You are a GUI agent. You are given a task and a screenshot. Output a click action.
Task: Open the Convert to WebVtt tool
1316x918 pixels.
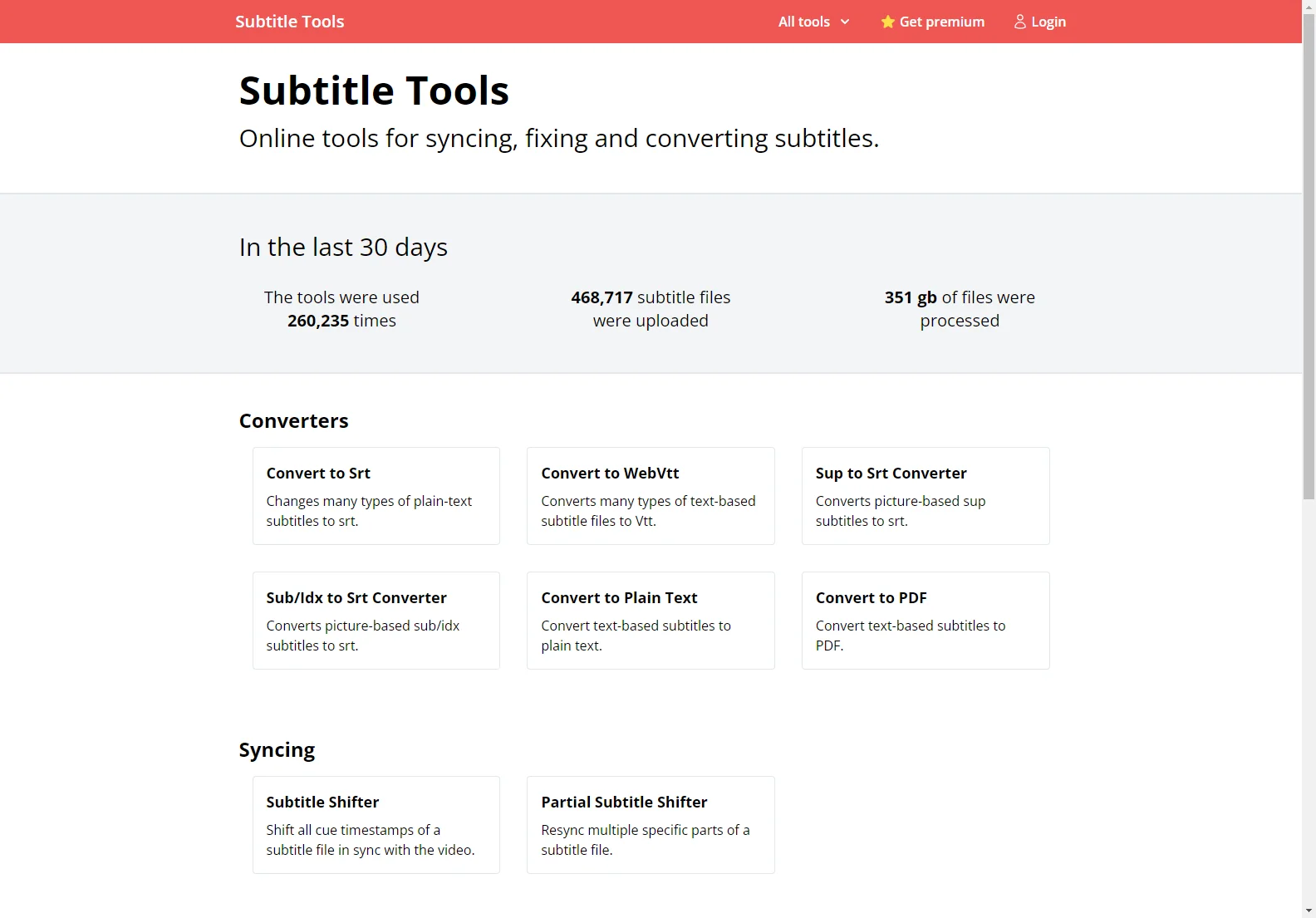coord(651,496)
